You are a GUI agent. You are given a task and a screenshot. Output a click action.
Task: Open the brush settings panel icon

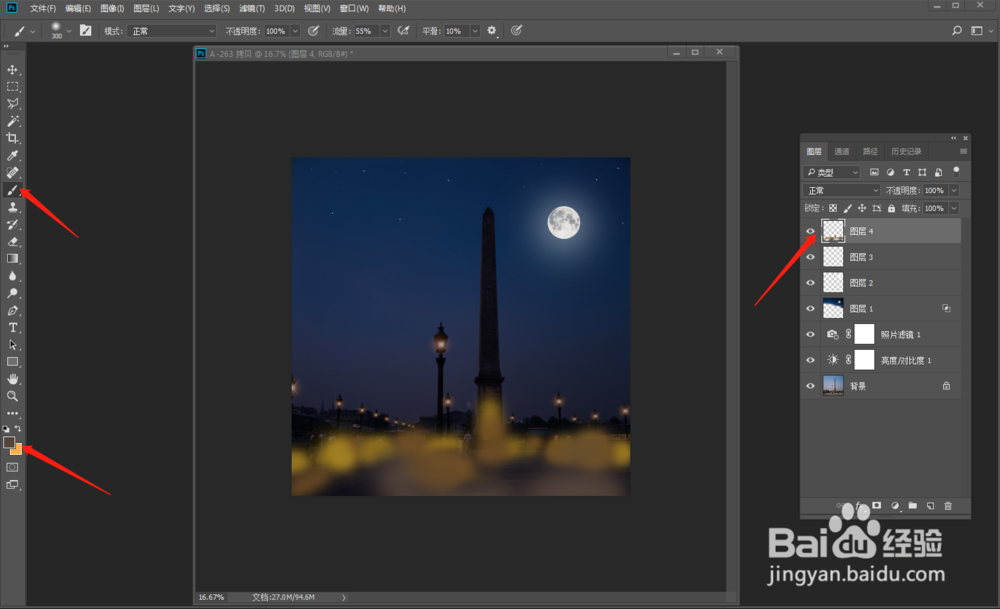[85, 31]
